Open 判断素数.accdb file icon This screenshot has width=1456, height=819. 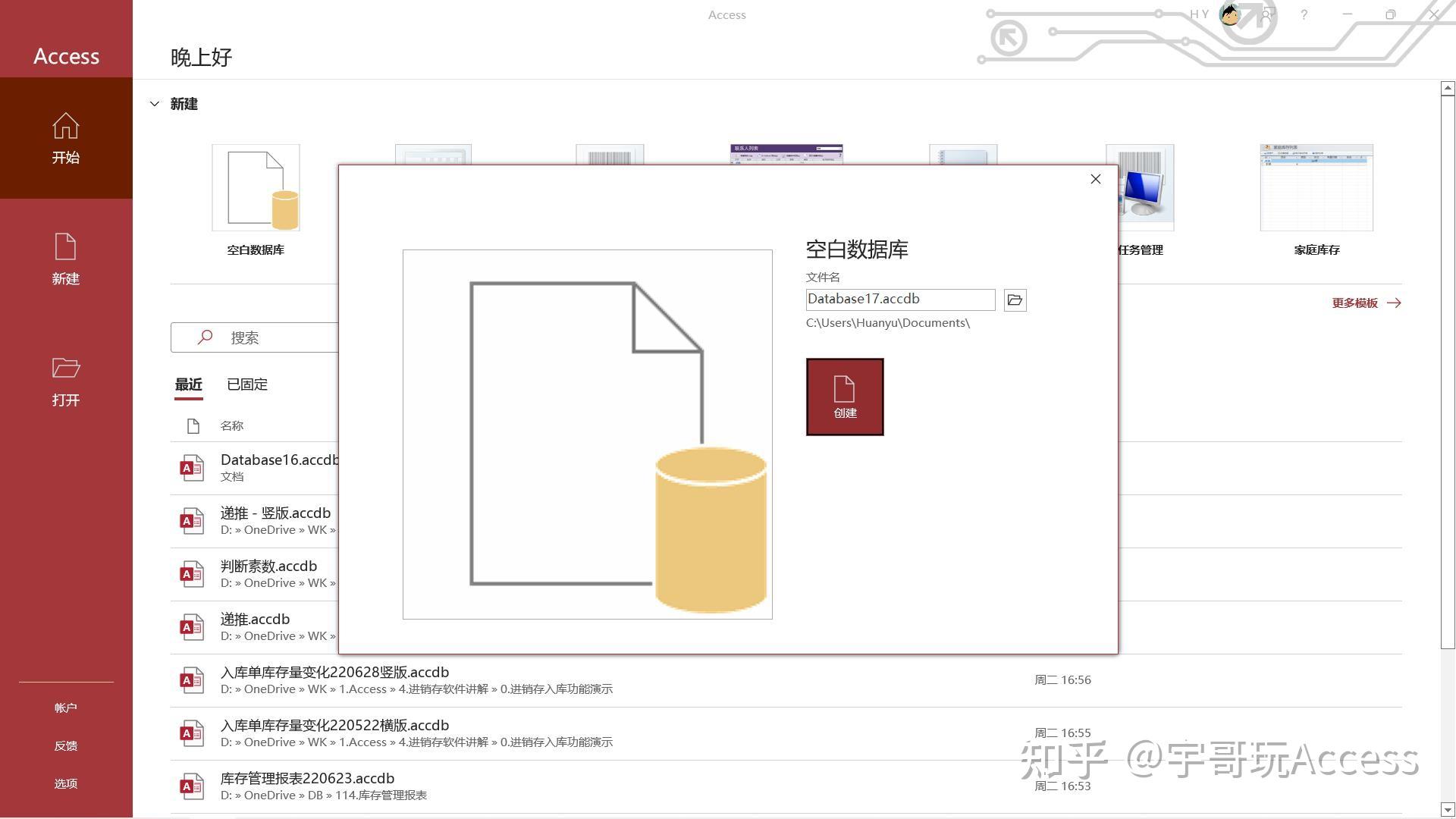[192, 574]
